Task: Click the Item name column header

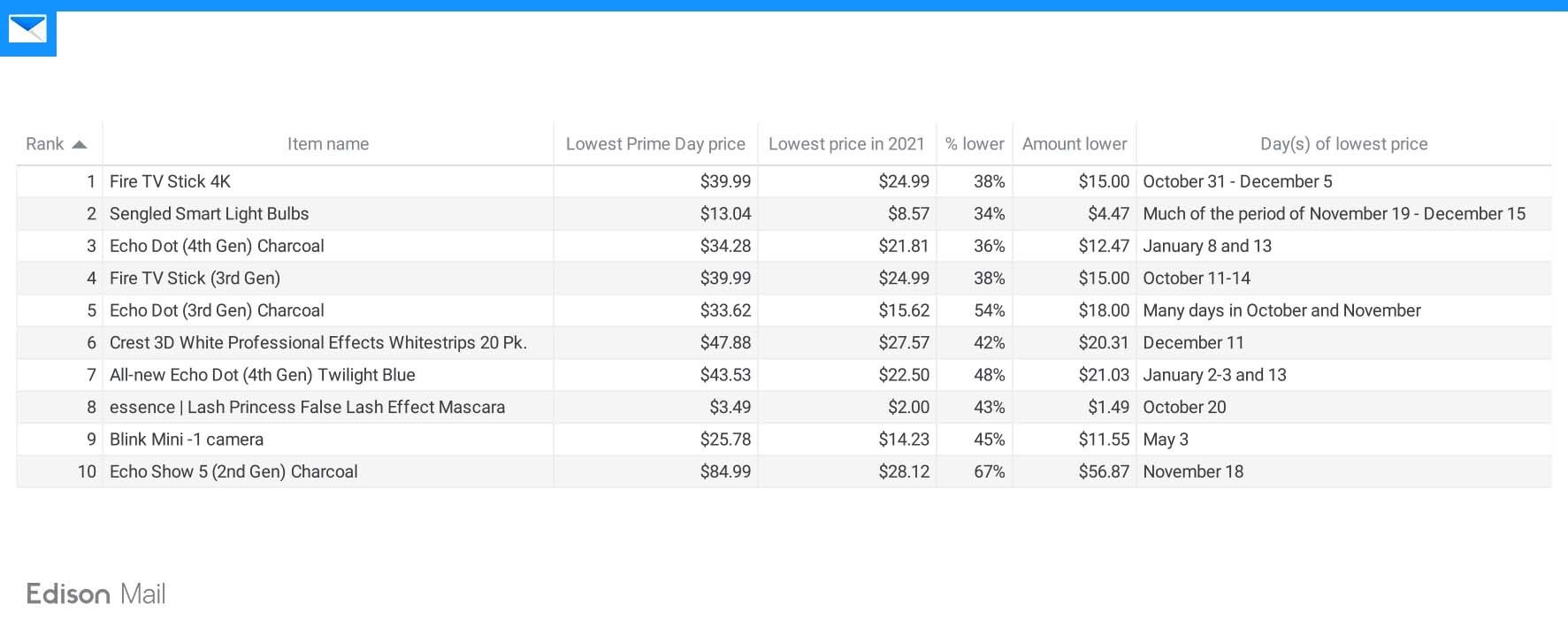Action: point(328,144)
